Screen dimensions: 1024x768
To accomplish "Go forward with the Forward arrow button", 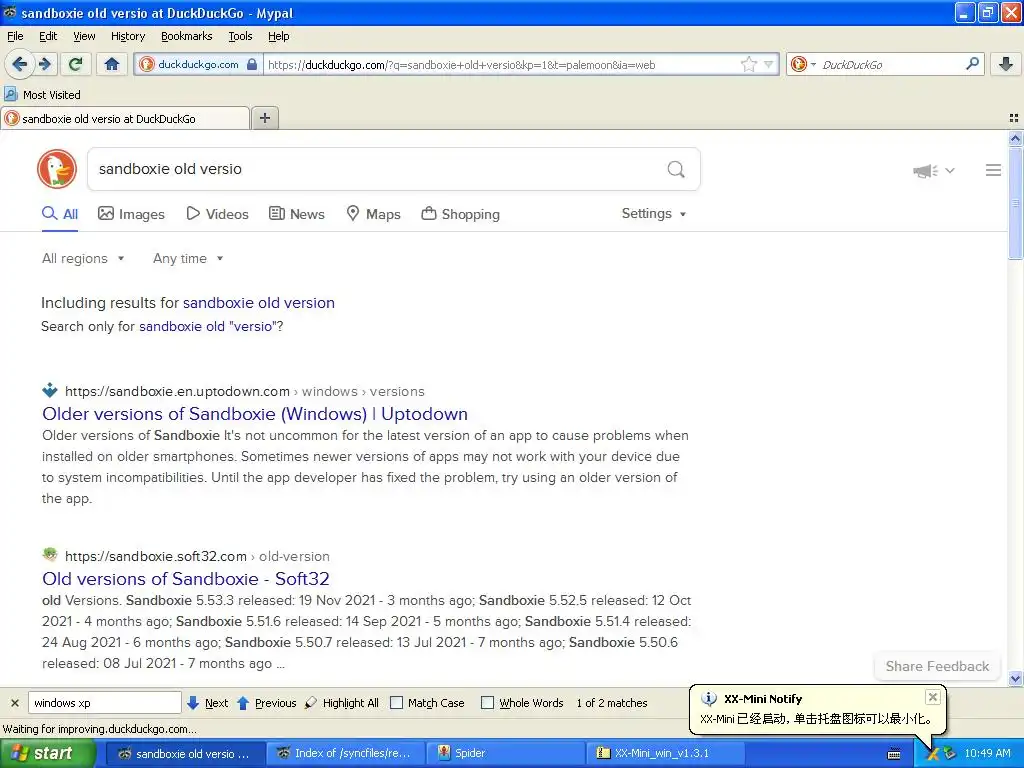I will pos(44,64).
